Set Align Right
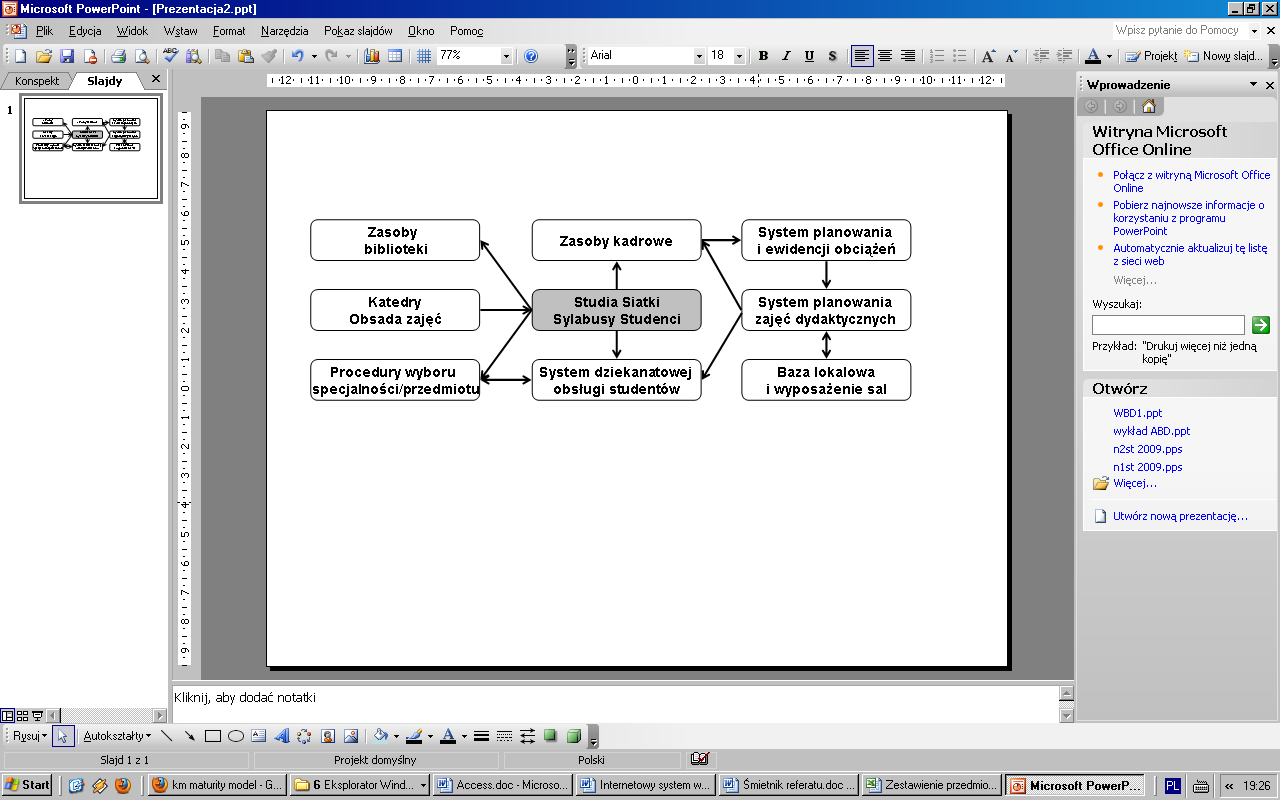1280x800 pixels. click(908, 56)
